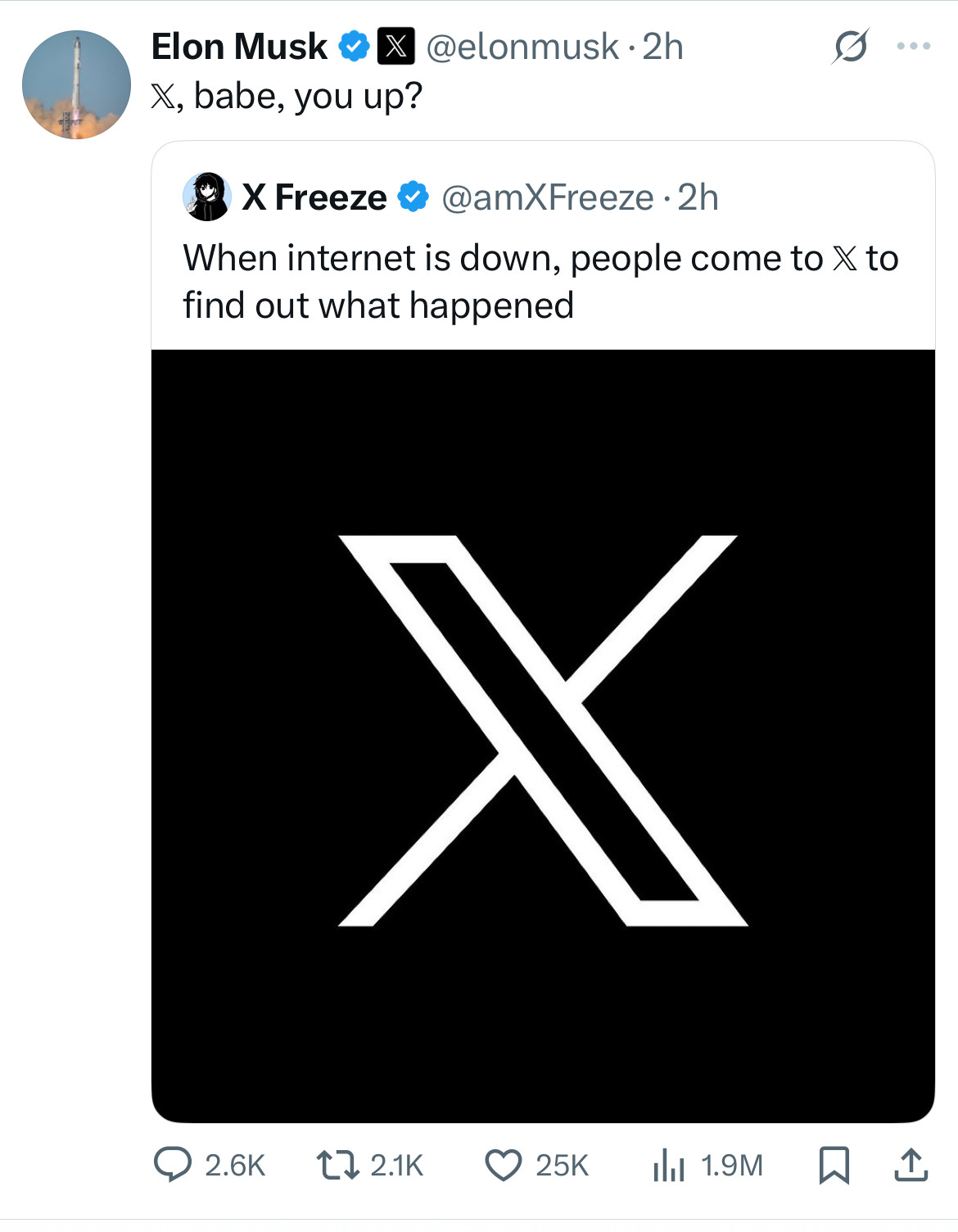Open the reply comment icon
This screenshot has height=1232, width=958.
(x=173, y=1164)
